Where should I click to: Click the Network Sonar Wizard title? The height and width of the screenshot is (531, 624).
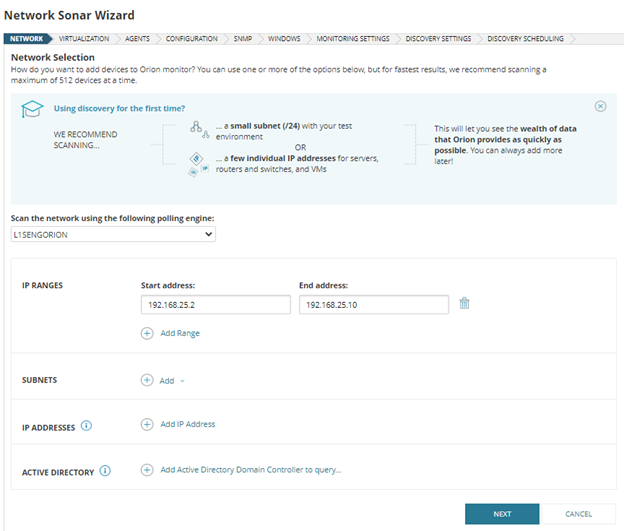69,15
